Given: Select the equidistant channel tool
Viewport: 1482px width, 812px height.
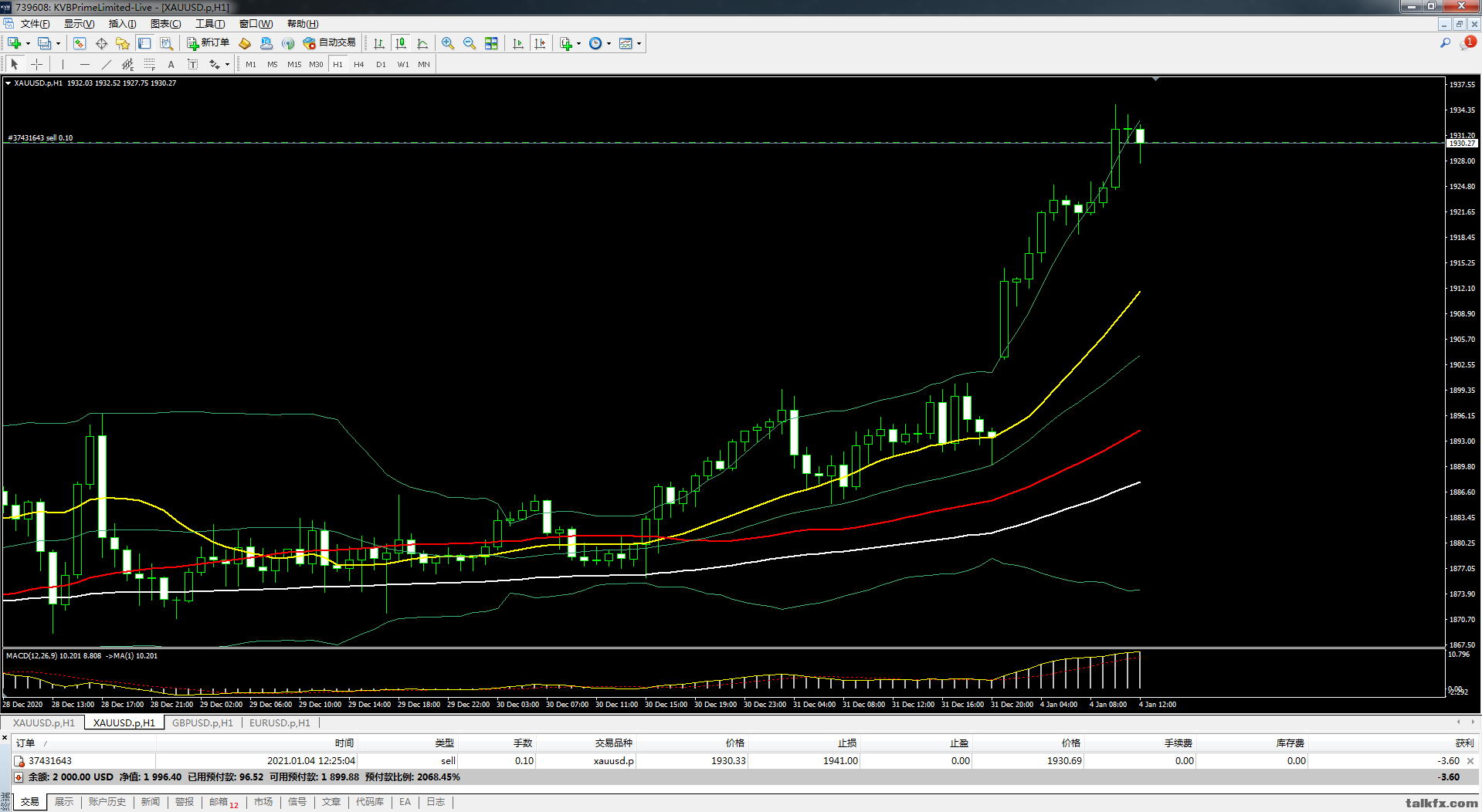Looking at the screenshot, I should (x=128, y=64).
